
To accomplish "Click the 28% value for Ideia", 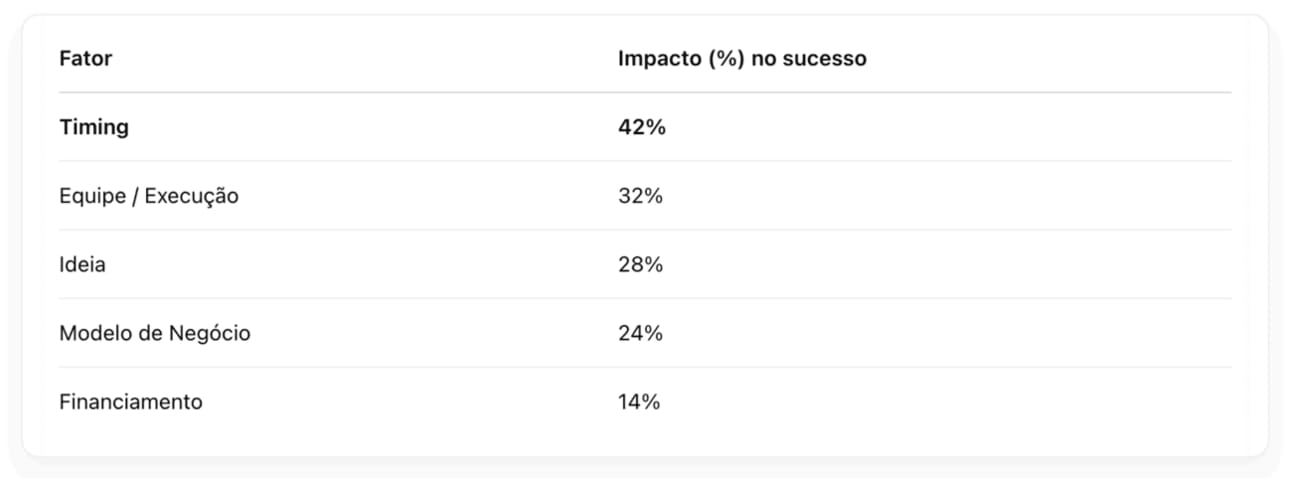I will click(641, 265).
